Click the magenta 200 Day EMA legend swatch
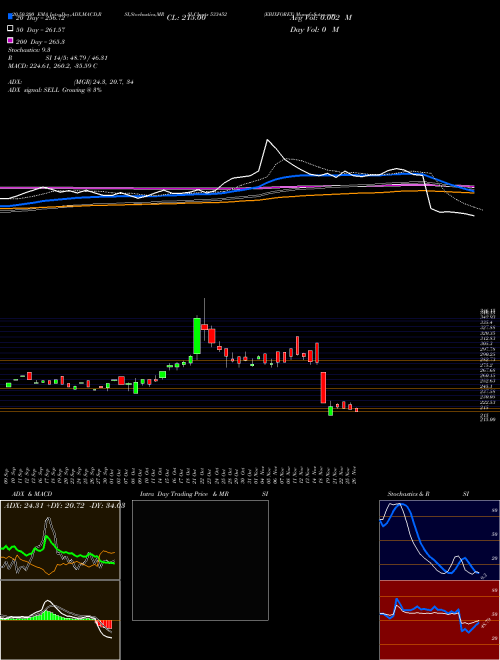500x660 pixels. 10,40
